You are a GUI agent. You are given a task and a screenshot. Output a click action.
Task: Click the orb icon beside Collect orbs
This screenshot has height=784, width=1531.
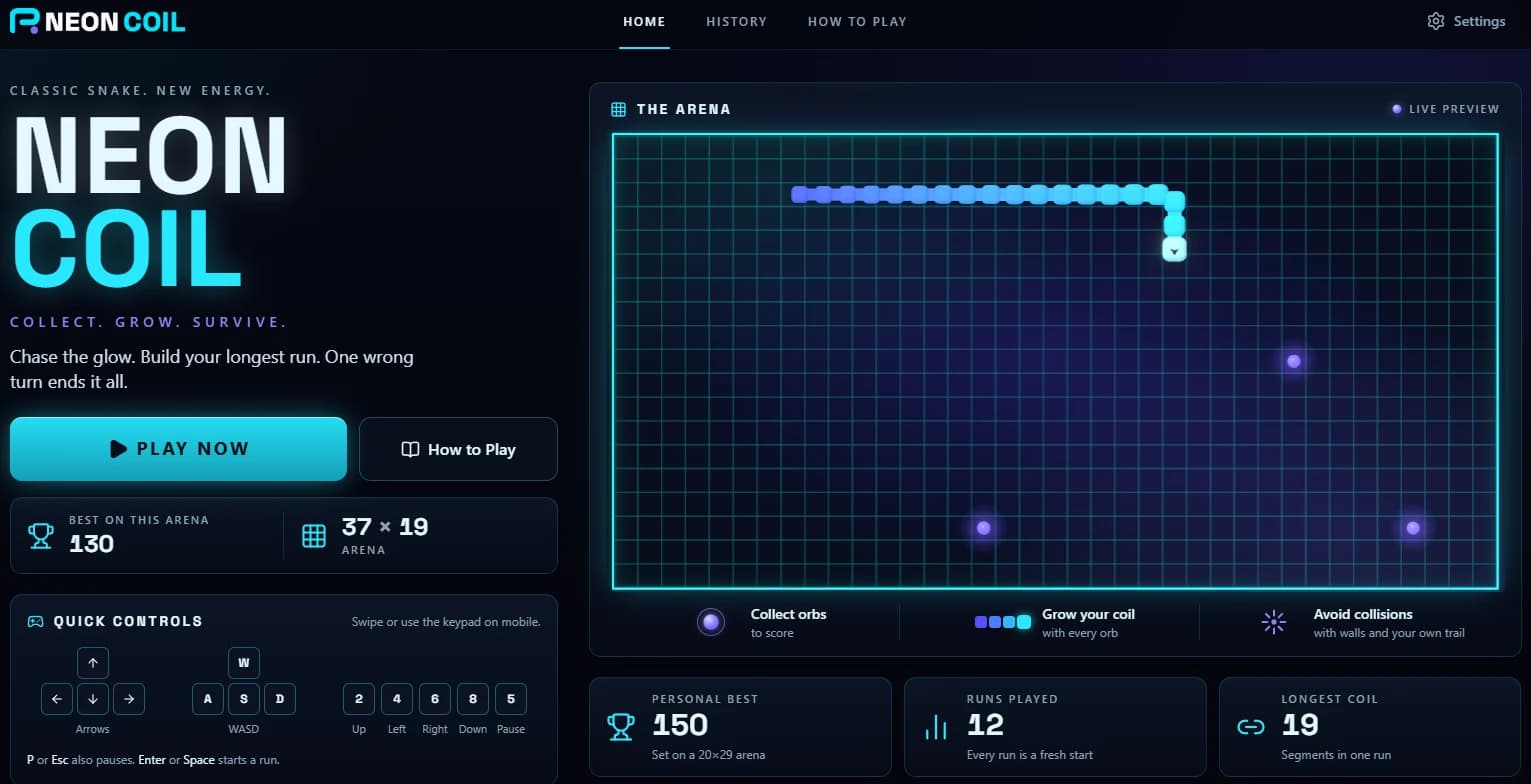[711, 622]
